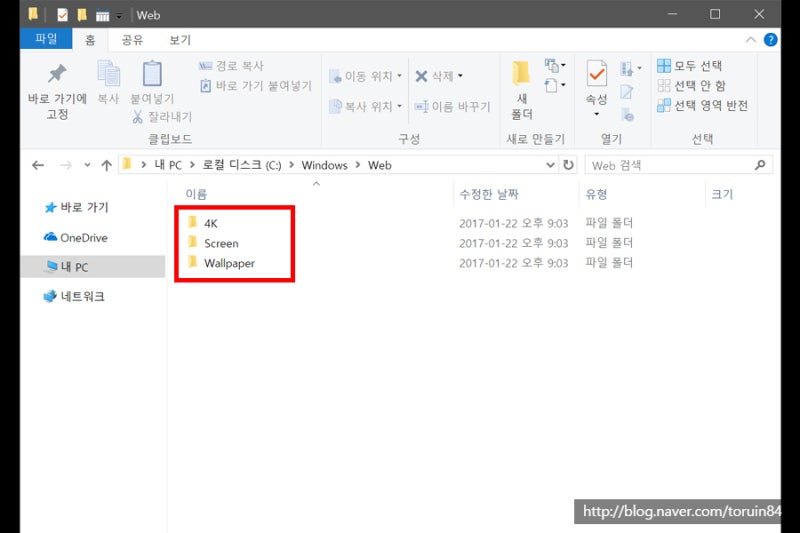Click the blue Help question mark icon

coord(770,40)
